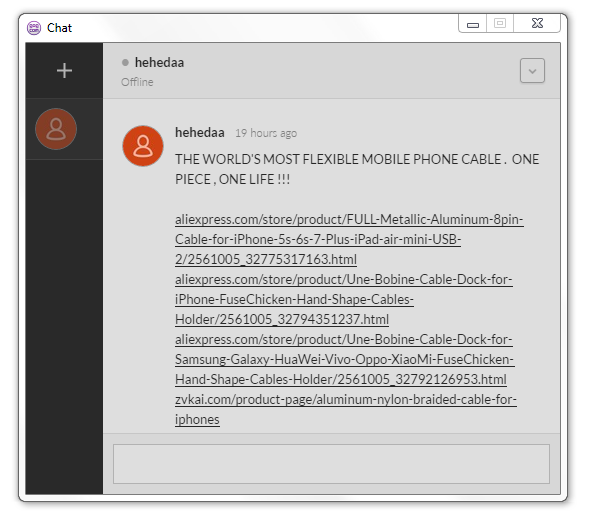Open the FULL-Metallic-Aluminum-8pin cable link
This screenshot has height=521, width=590.
(x=349, y=239)
